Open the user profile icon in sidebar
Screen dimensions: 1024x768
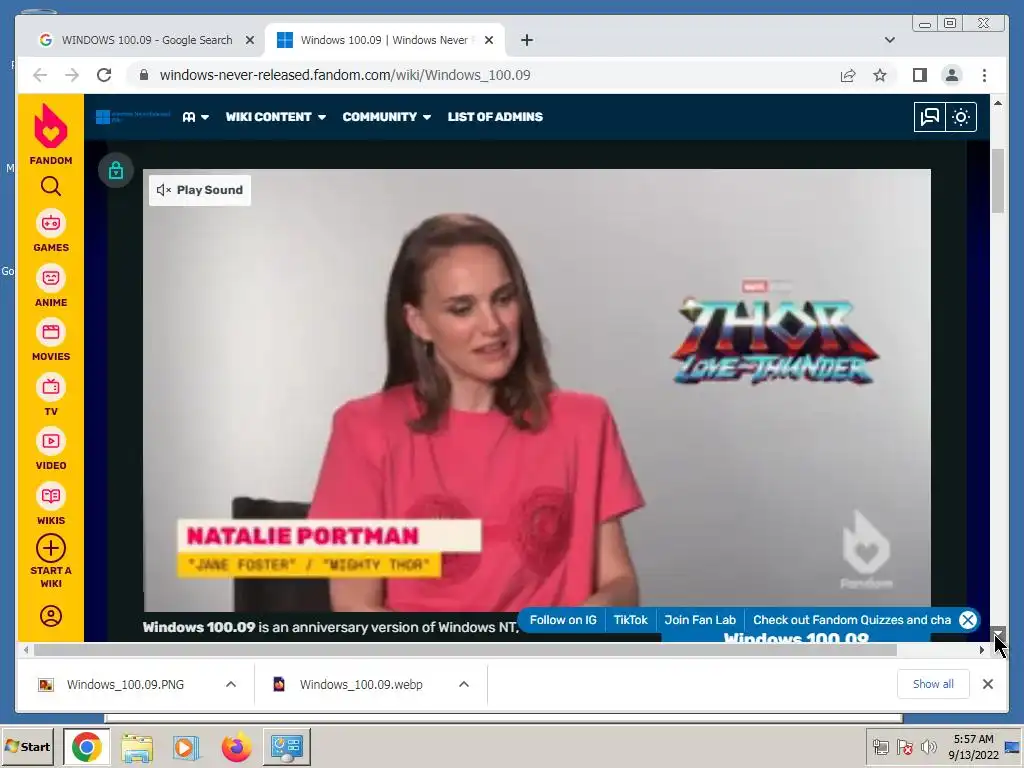51,616
